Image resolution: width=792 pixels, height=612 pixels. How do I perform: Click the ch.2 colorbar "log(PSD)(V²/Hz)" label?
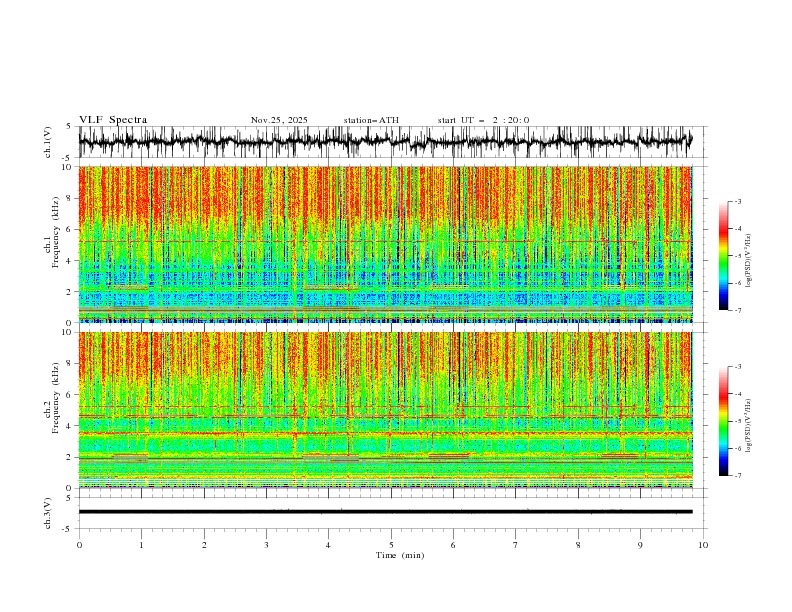click(x=748, y=425)
